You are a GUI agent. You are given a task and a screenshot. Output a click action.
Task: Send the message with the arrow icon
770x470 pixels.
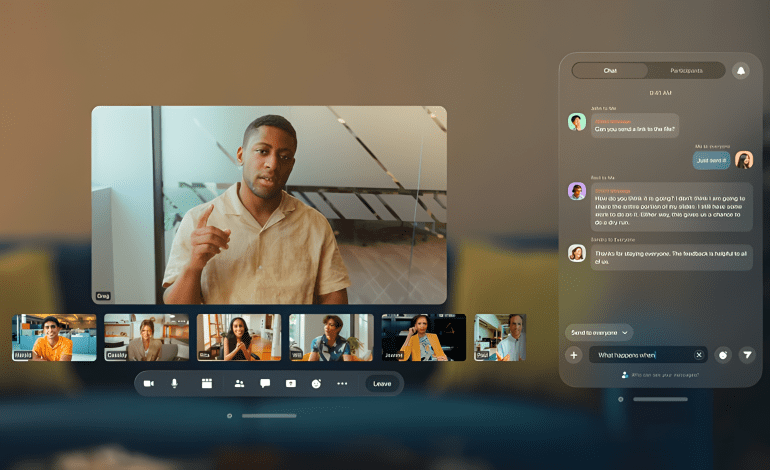click(x=746, y=355)
